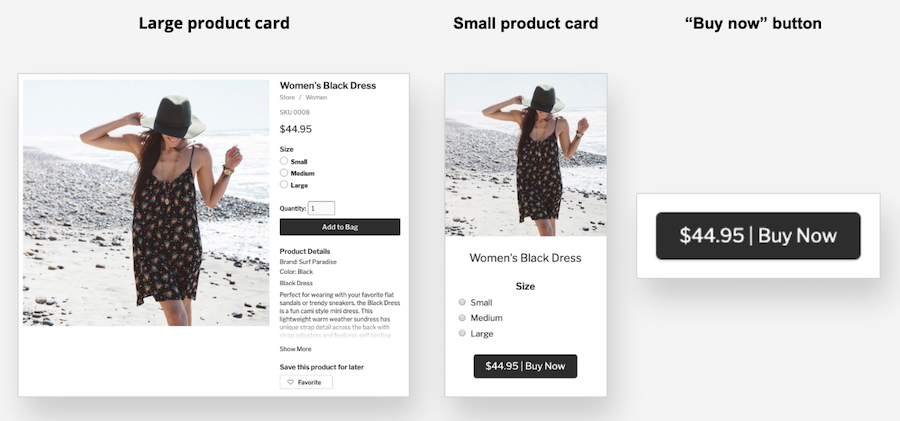Click the $44.95 price under the SKU
This screenshot has width=900, height=421.
296,129
